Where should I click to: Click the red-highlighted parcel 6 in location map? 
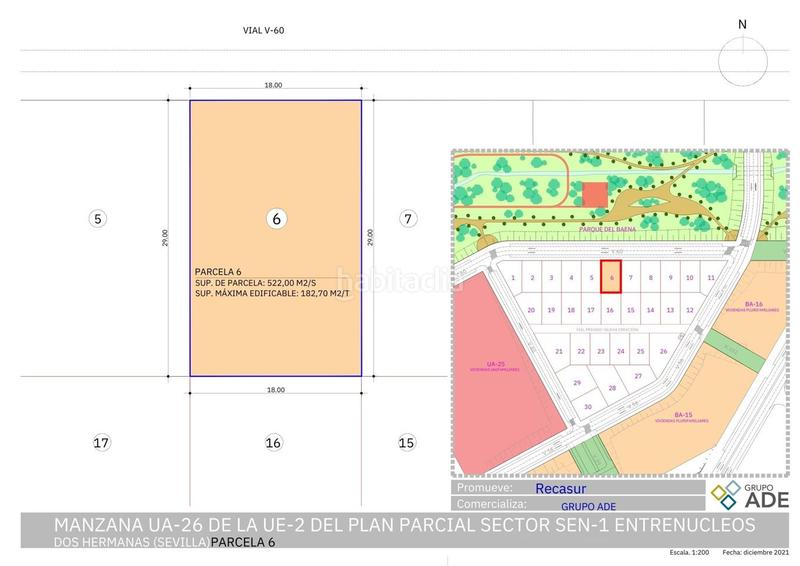click(x=611, y=277)
